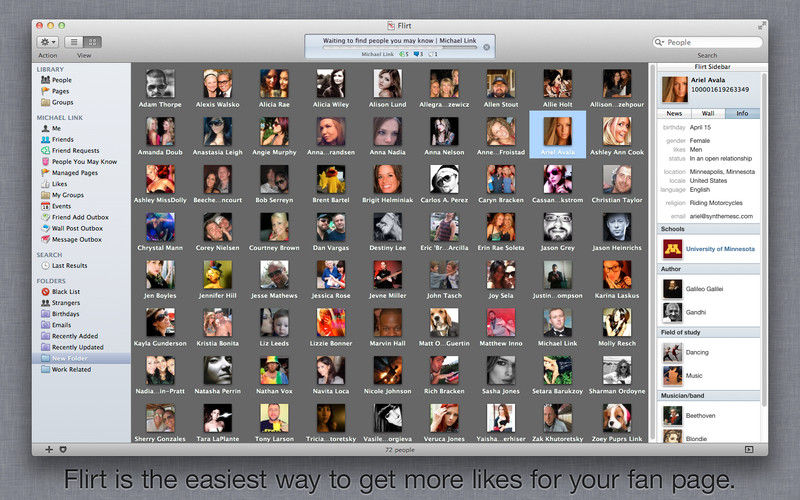Screen dimensions: 800x500
Task: Enter full screen with the window arrows icon
Action: click(761, 26)
